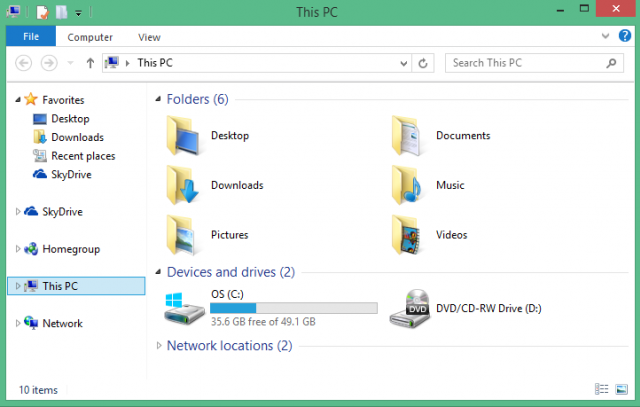Switch to the View ribbon tab
640x407 pixels.
(149, 37)
